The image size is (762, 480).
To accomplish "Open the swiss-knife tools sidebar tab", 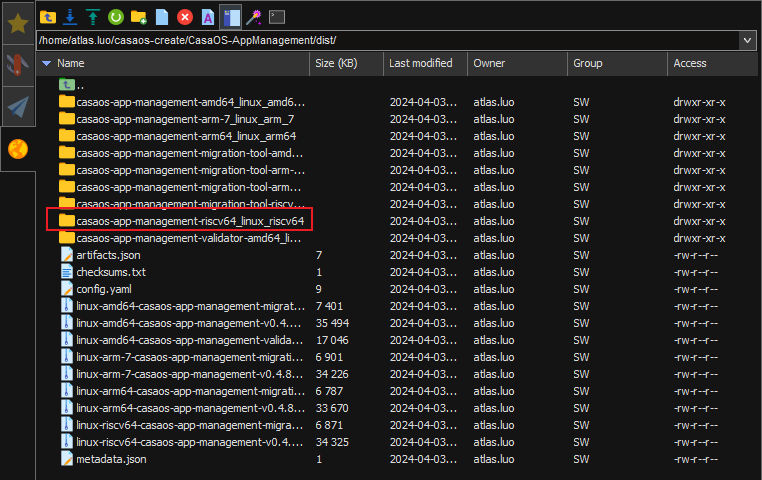I will tap(18, 65).
